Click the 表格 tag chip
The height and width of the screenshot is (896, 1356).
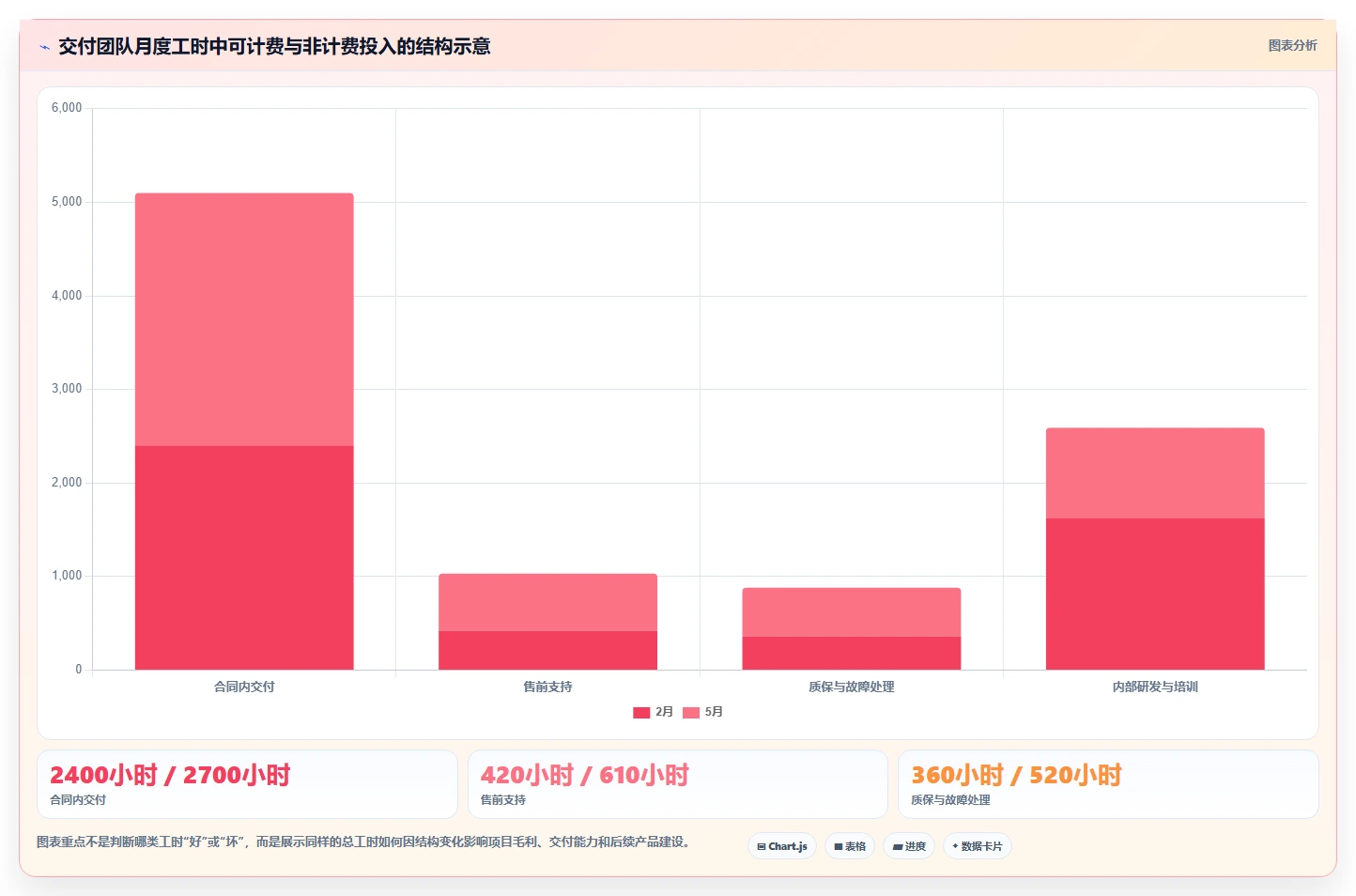pos(850,846)
